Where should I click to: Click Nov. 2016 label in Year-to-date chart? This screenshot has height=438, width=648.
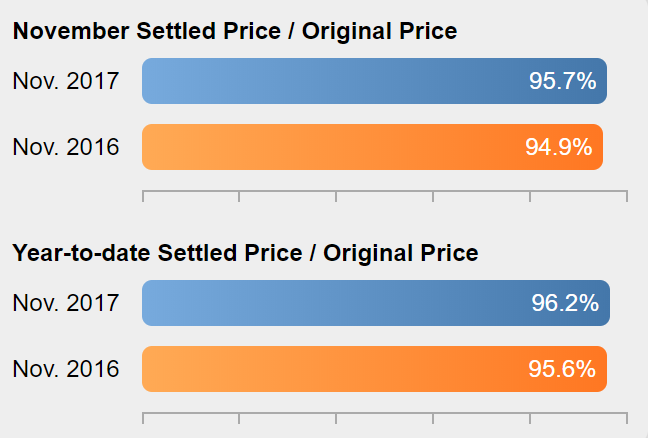(x=66, y=369)
